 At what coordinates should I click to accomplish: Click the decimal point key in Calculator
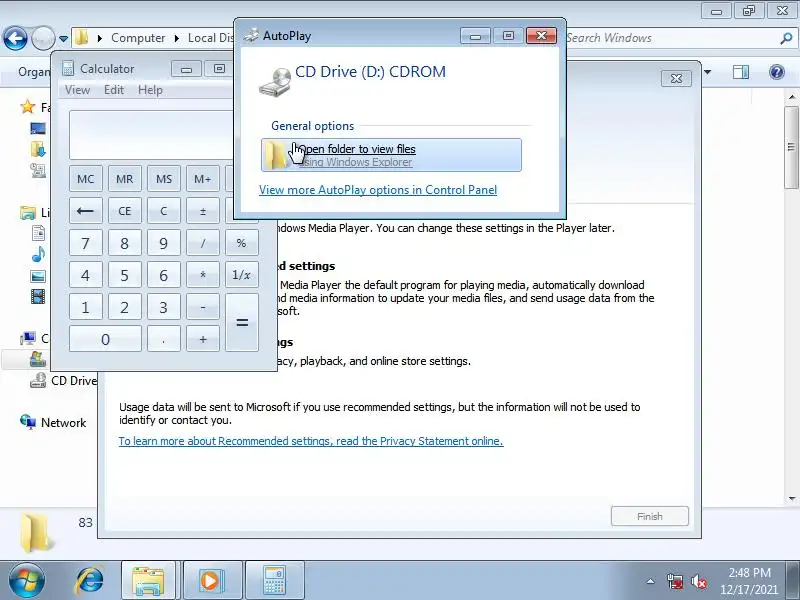point(164,339)
